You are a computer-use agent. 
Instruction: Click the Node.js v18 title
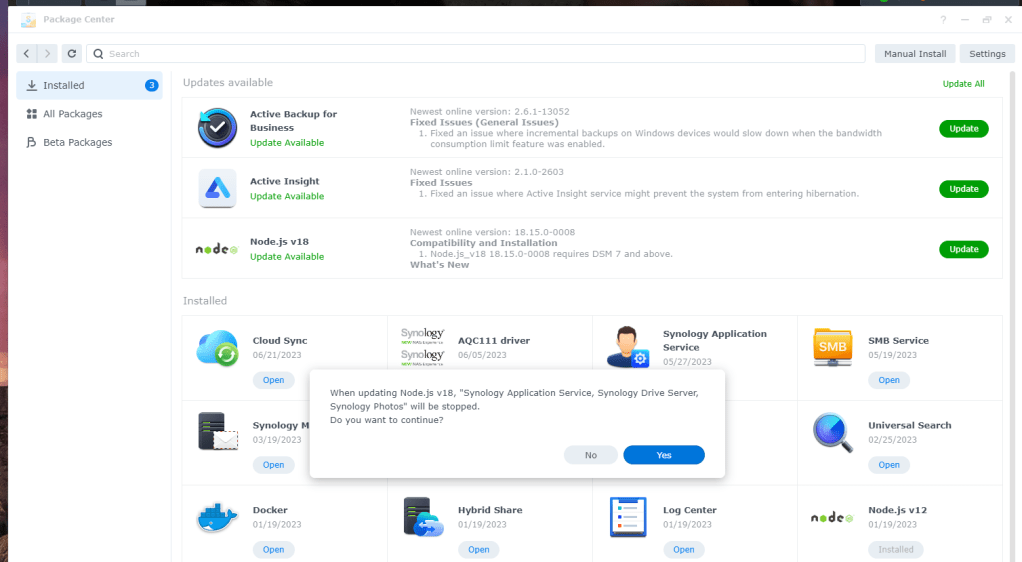click(280, 242)
